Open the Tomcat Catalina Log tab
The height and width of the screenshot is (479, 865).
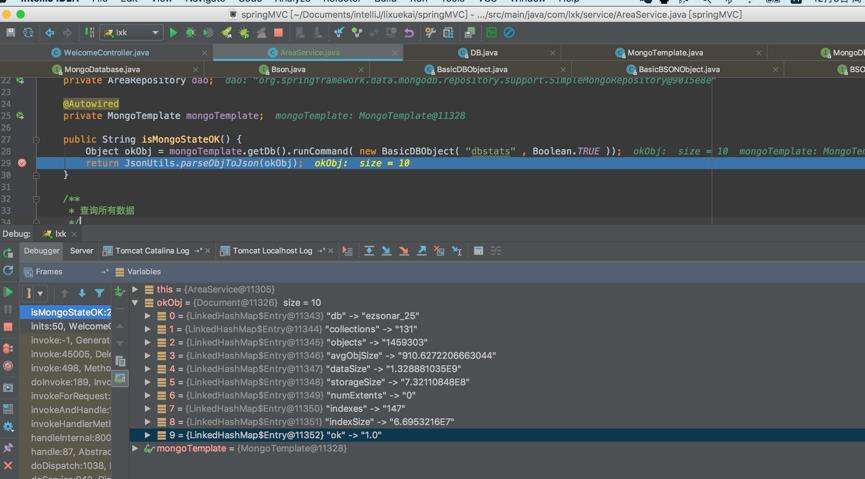pos(152,251)
